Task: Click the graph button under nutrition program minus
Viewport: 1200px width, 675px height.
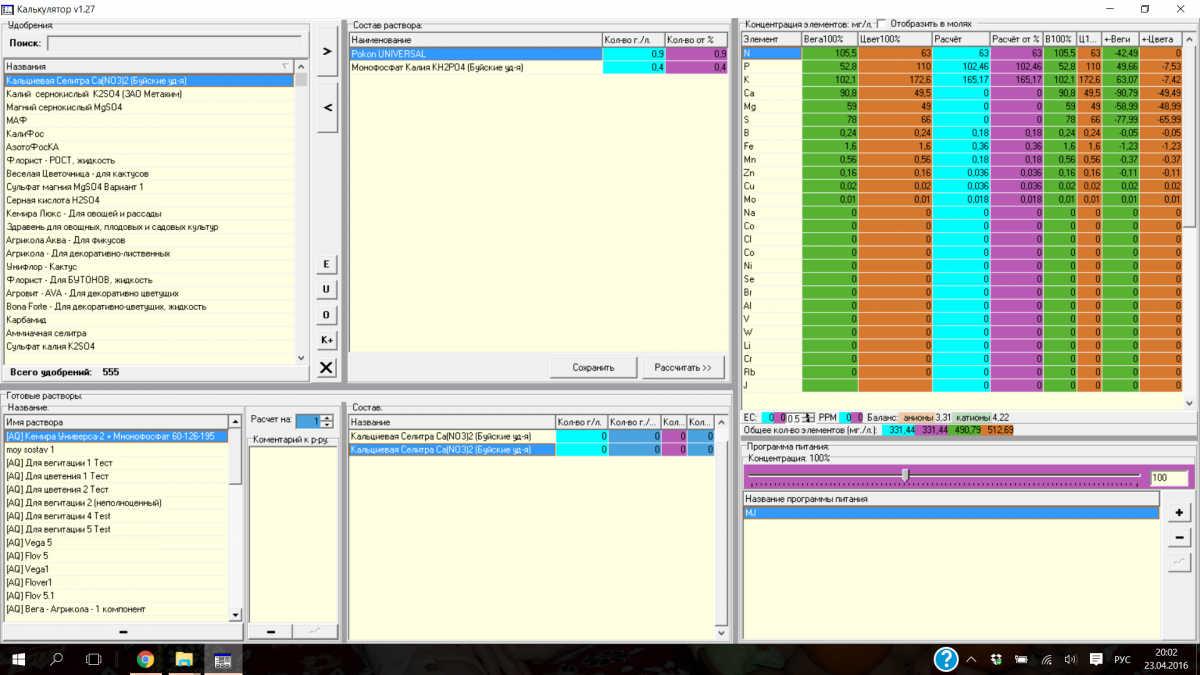Action: (1180, 563)
